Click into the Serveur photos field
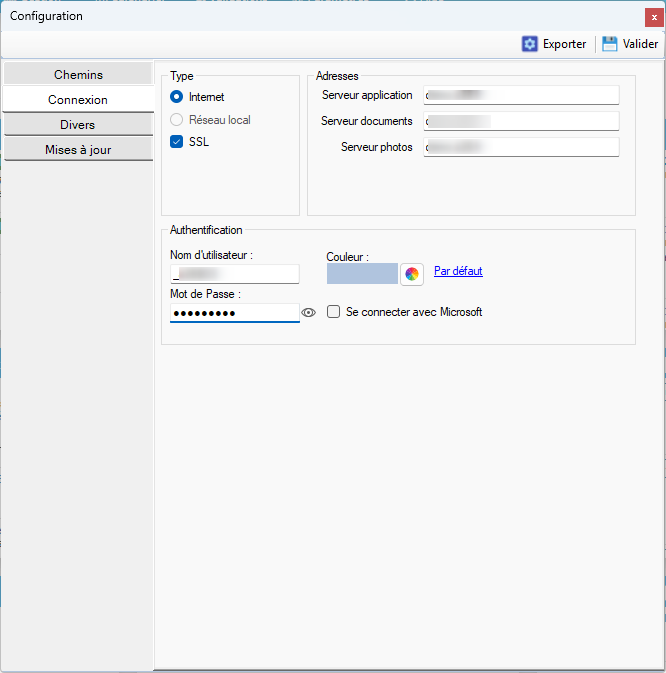This screenshot has width=666, height=673. 521,147
